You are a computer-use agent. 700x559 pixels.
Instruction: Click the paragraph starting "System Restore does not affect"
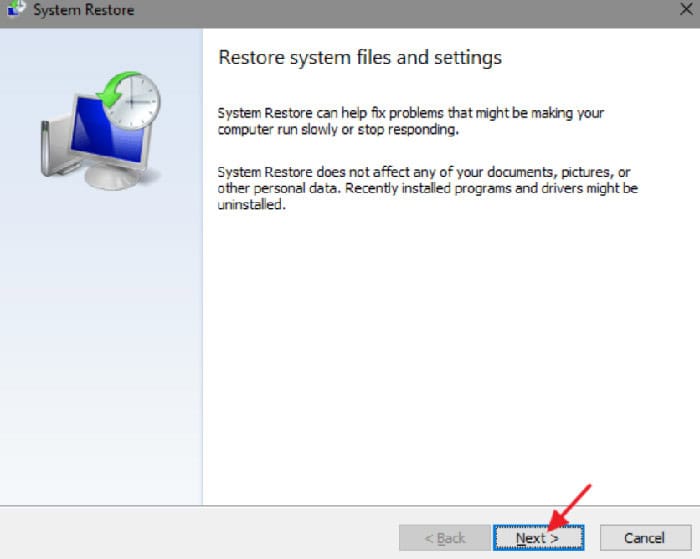click(428, 188)
